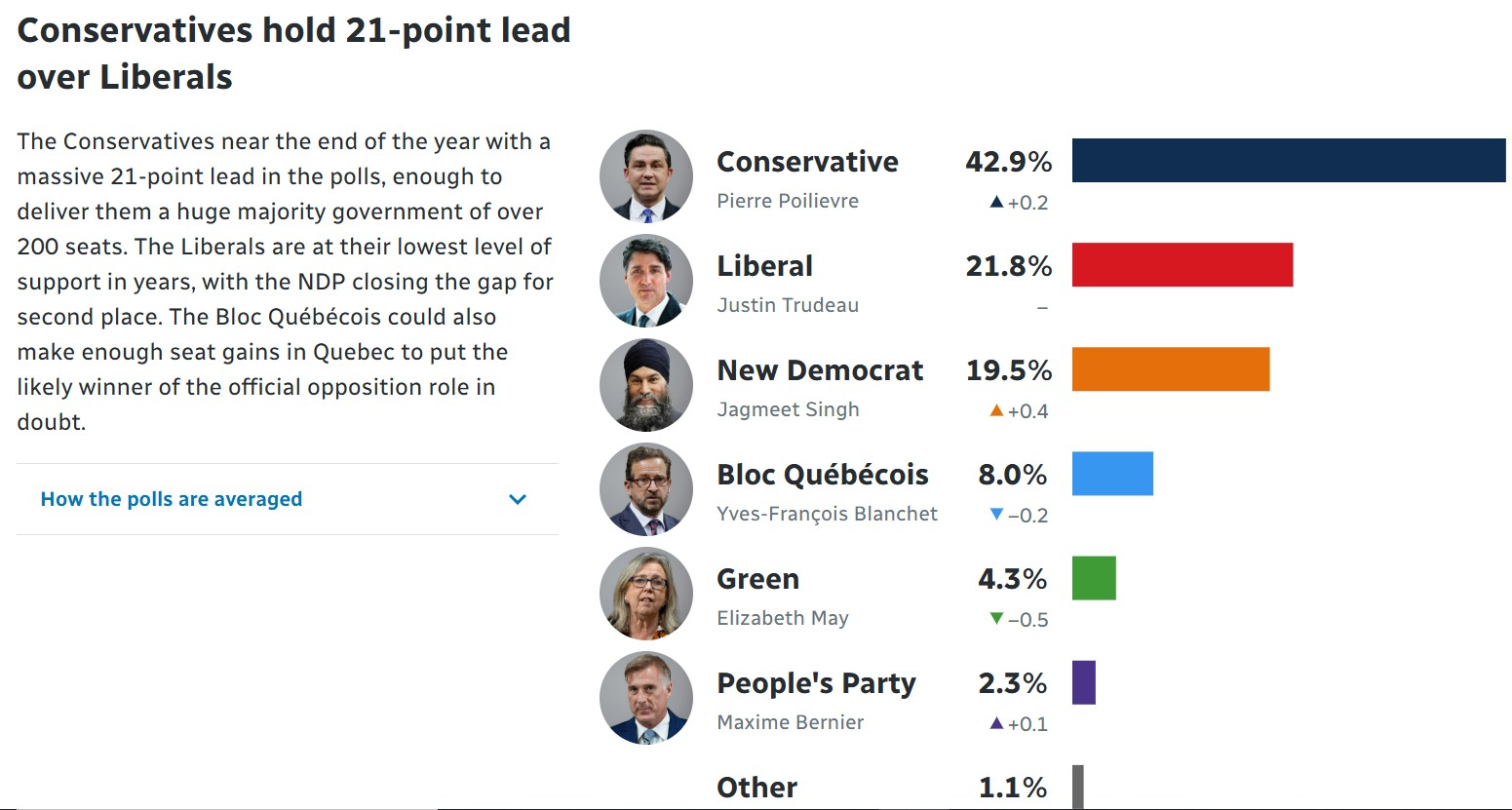
Task: Click the blue Bloc Québécois down-arrow icon
Action: point(996,514)
